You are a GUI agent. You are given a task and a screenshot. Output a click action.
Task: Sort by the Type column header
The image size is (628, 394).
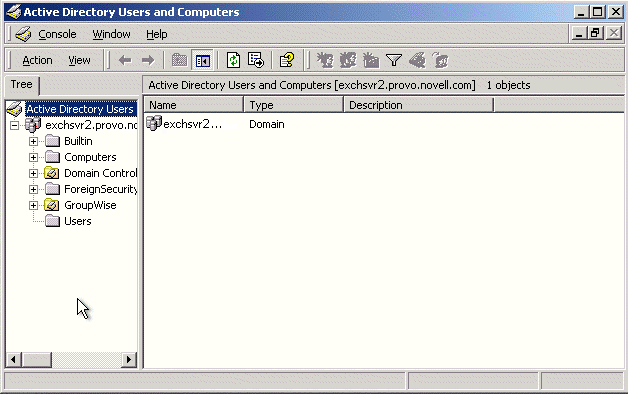(294, 105)
